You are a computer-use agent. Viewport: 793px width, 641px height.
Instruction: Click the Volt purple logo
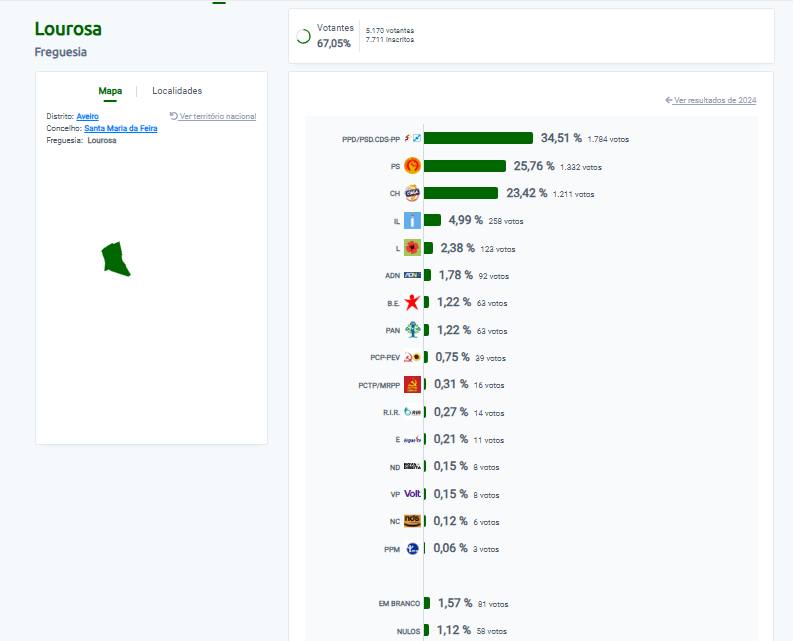pos(412,494)
